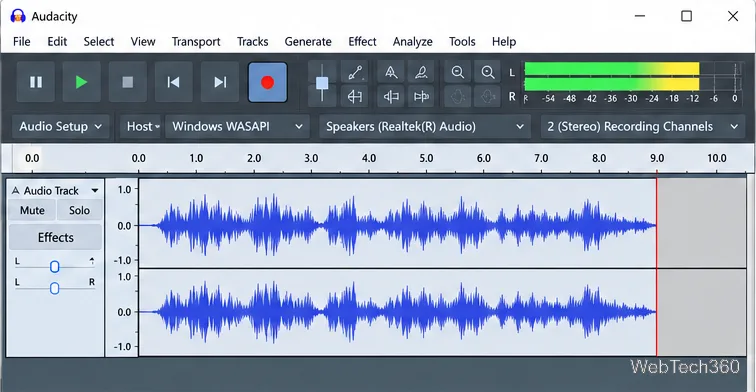Open the Analyze menu
The height and width of the screenshot is (392, 756).
tap(412, 42)
